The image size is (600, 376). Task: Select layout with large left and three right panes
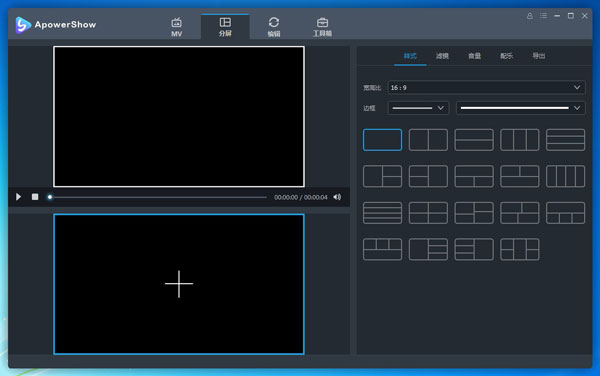428,249
